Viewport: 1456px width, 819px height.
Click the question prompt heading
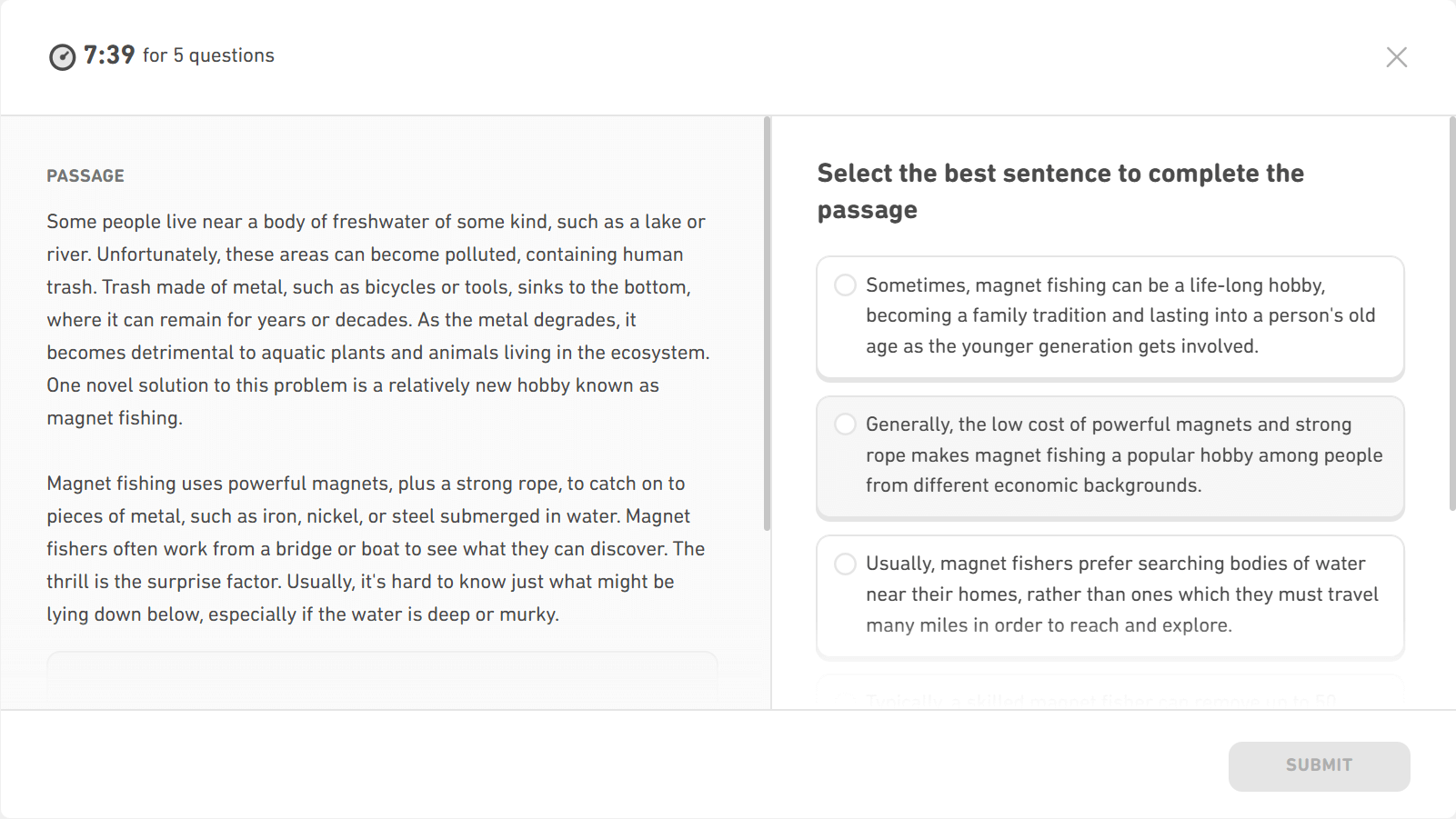pos(1060,191)
